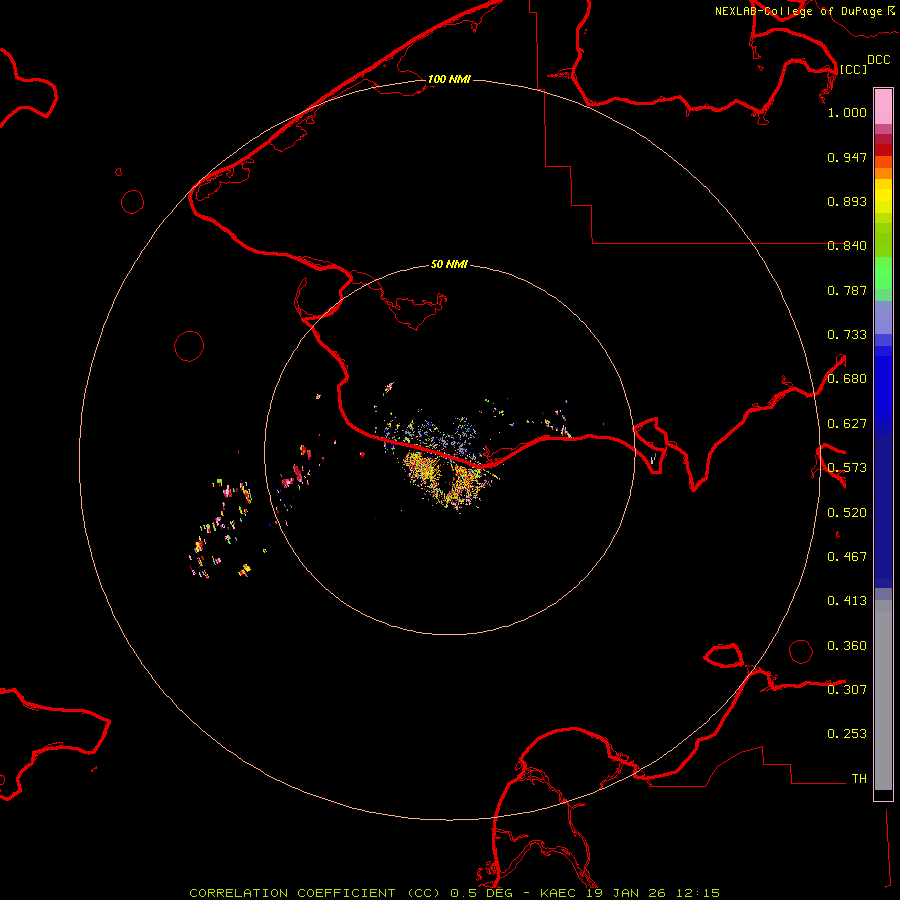
Task: Select the 50 NMI range ring label
Action: pyautogui.click(x=449, y=265)
